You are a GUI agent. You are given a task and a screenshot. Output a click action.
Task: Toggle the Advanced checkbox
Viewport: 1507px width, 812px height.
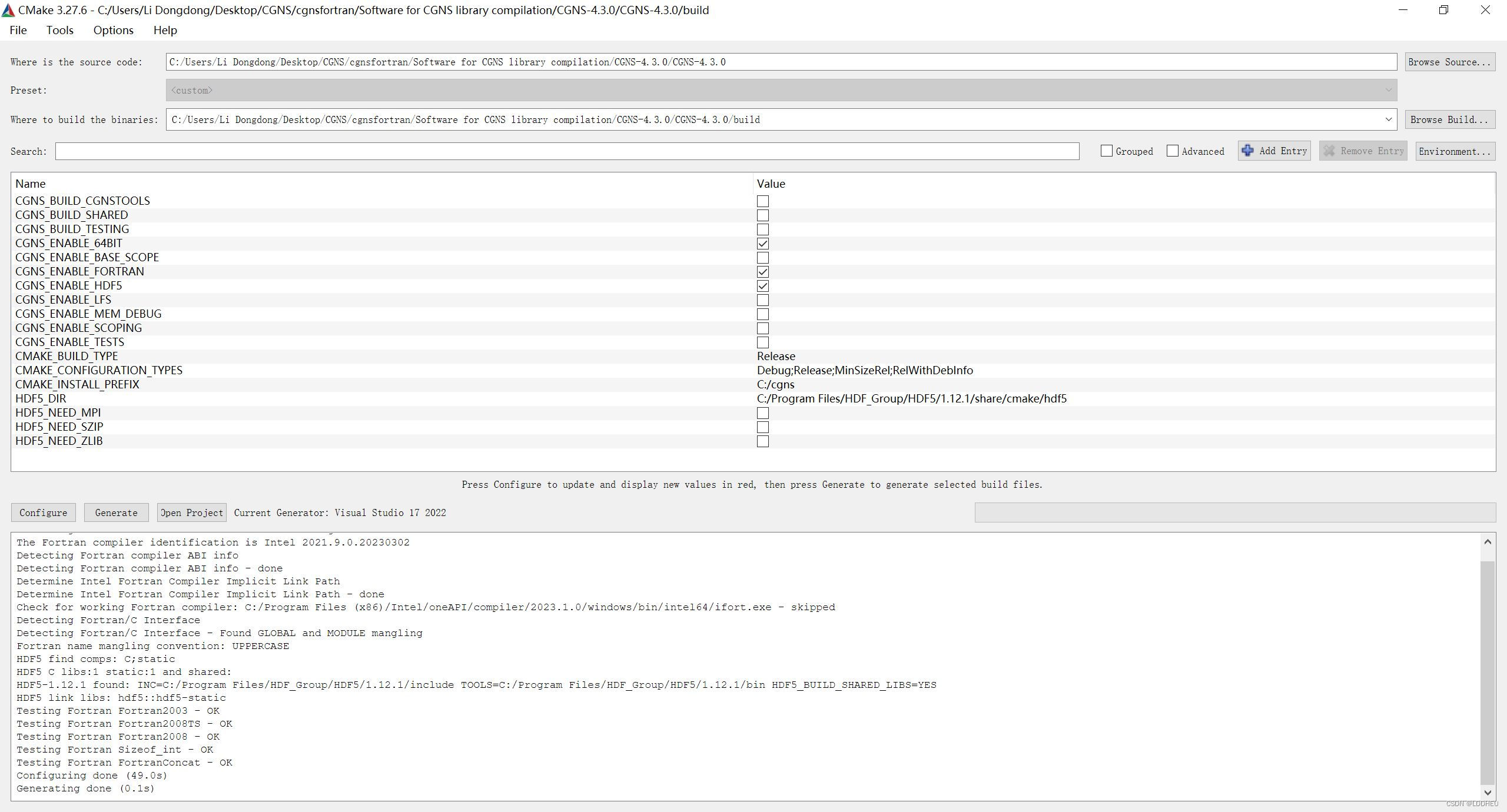(x=1173, y=151)
